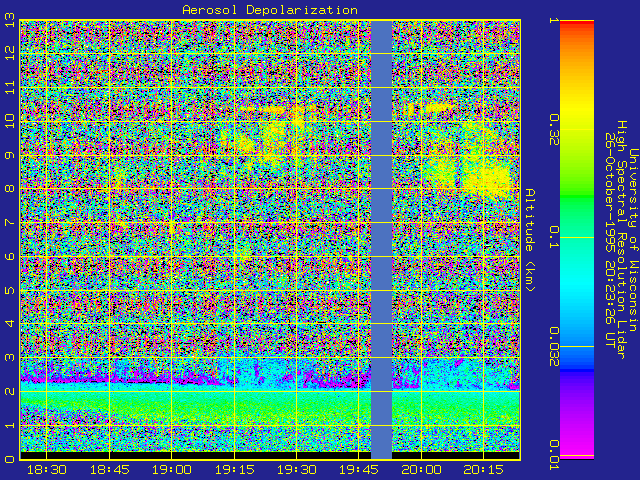Image resolution: width=640 pixels, height=480 pixels.
Task: Click the colorbar value 0.032 label
Action: click(554, 347)
